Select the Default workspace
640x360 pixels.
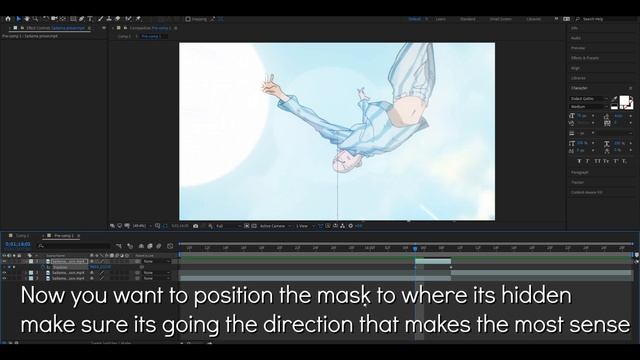click(x=414, y=19)
